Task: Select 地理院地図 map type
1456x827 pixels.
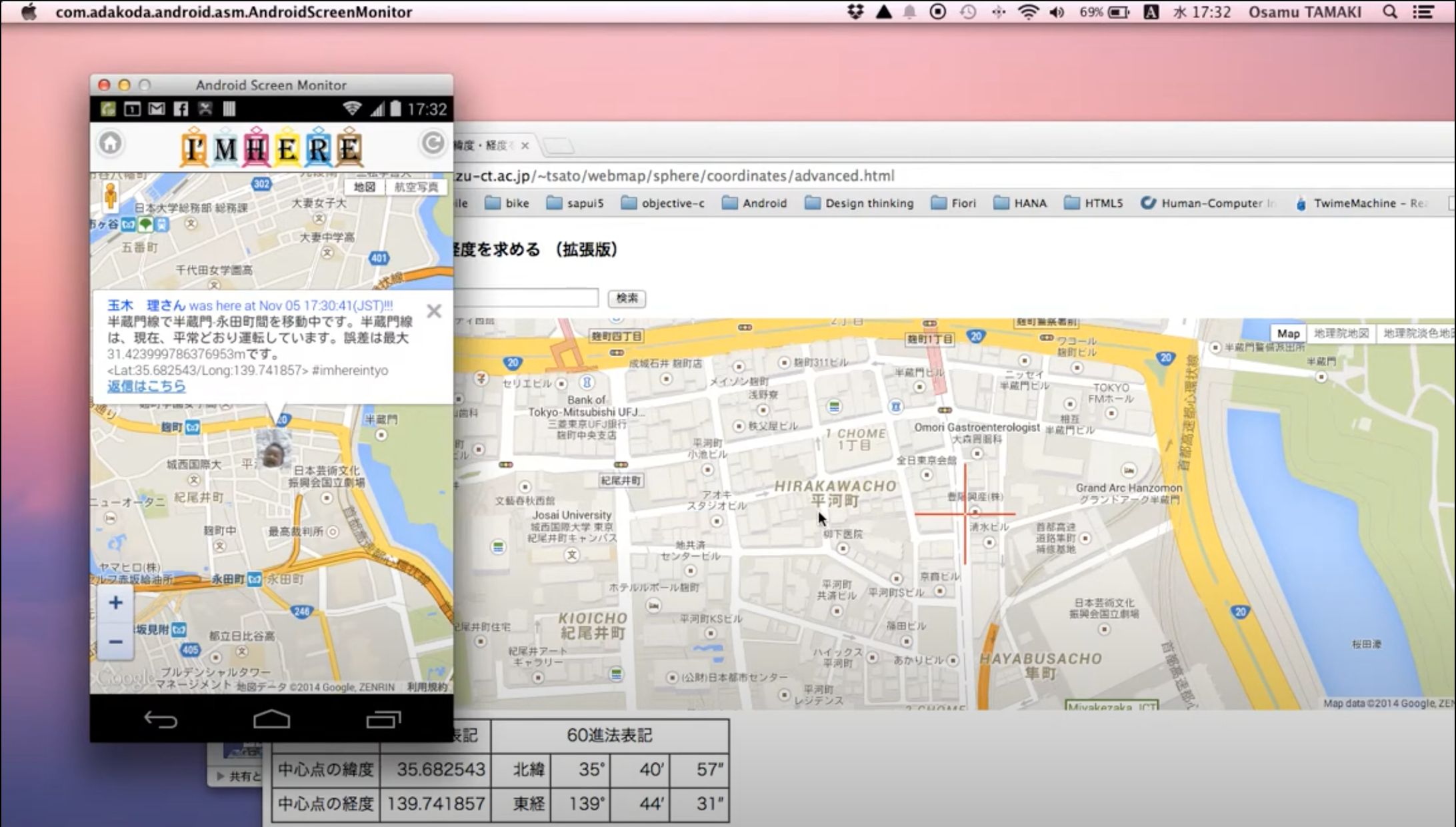Action: [1341, 333]
